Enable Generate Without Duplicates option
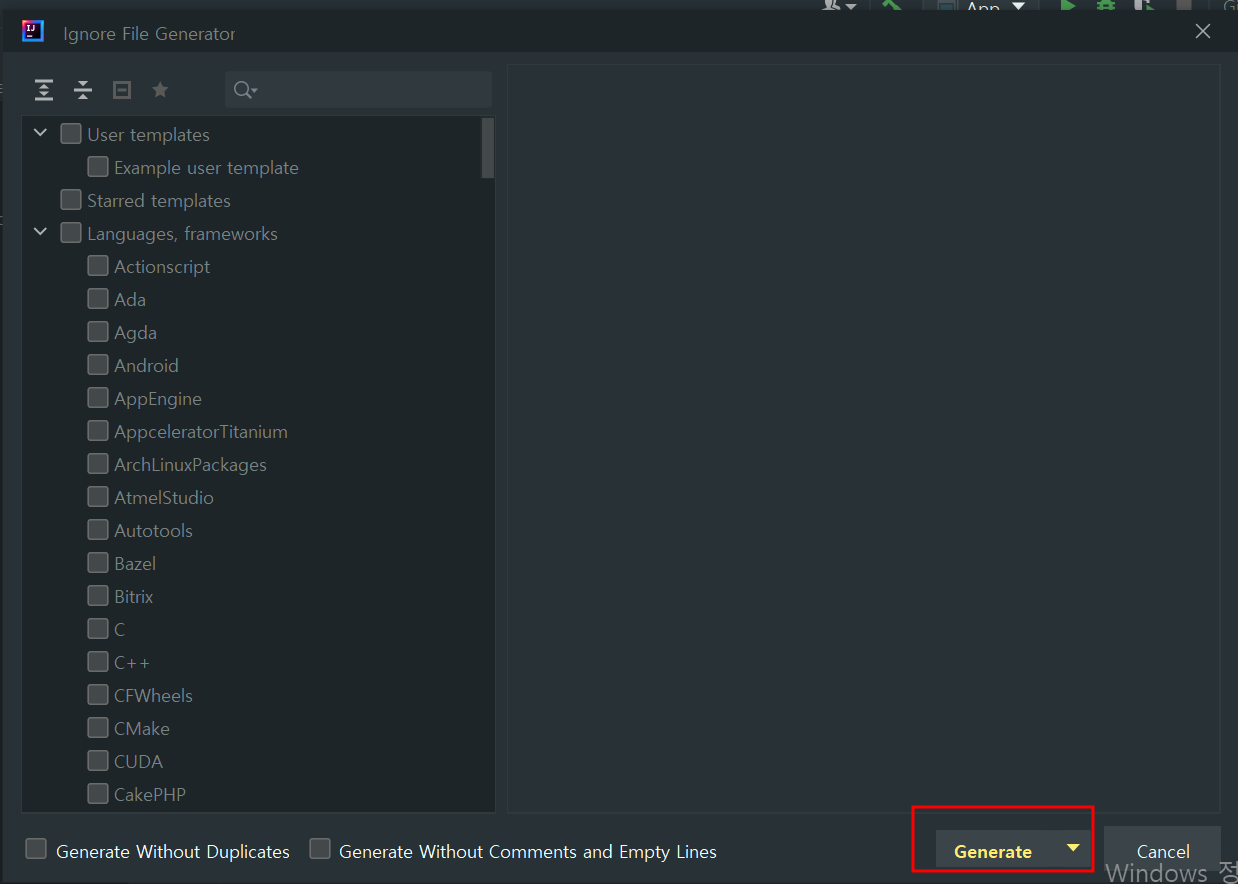This screenshot has height=884, width=1238. coord(37,849)
